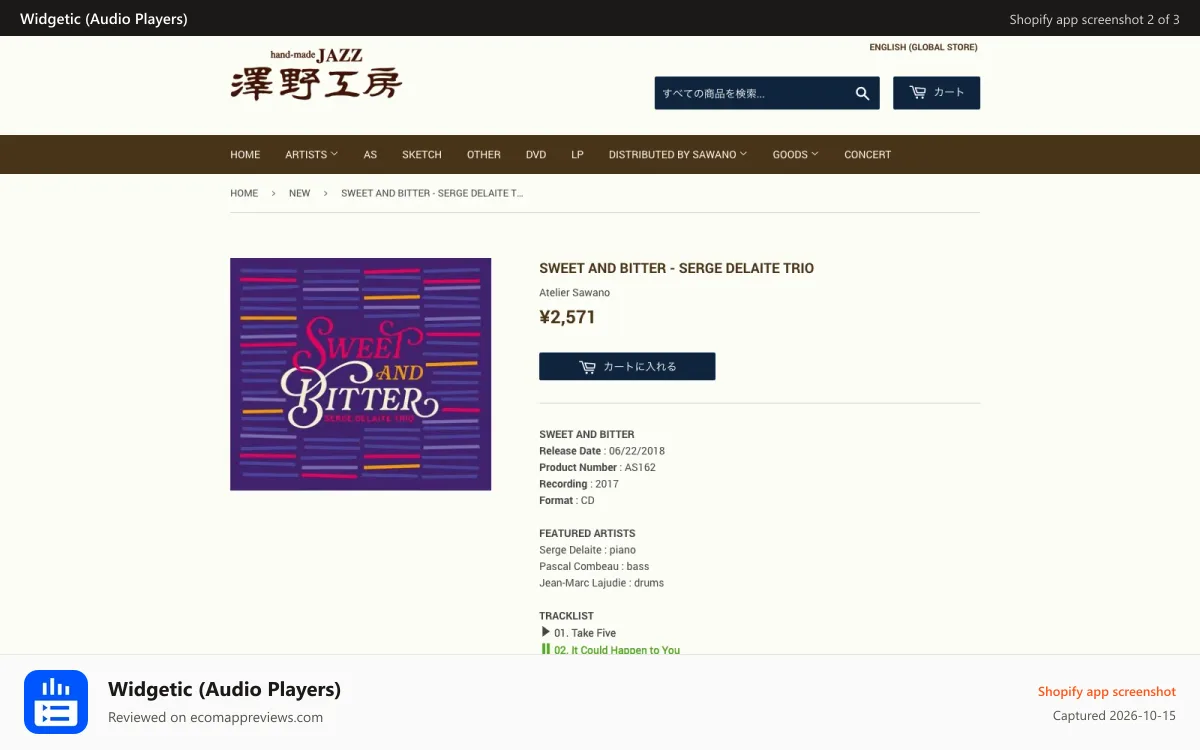Open the AS menu item
Screen dimensions: 1200x750
click(x=370, y=154)
